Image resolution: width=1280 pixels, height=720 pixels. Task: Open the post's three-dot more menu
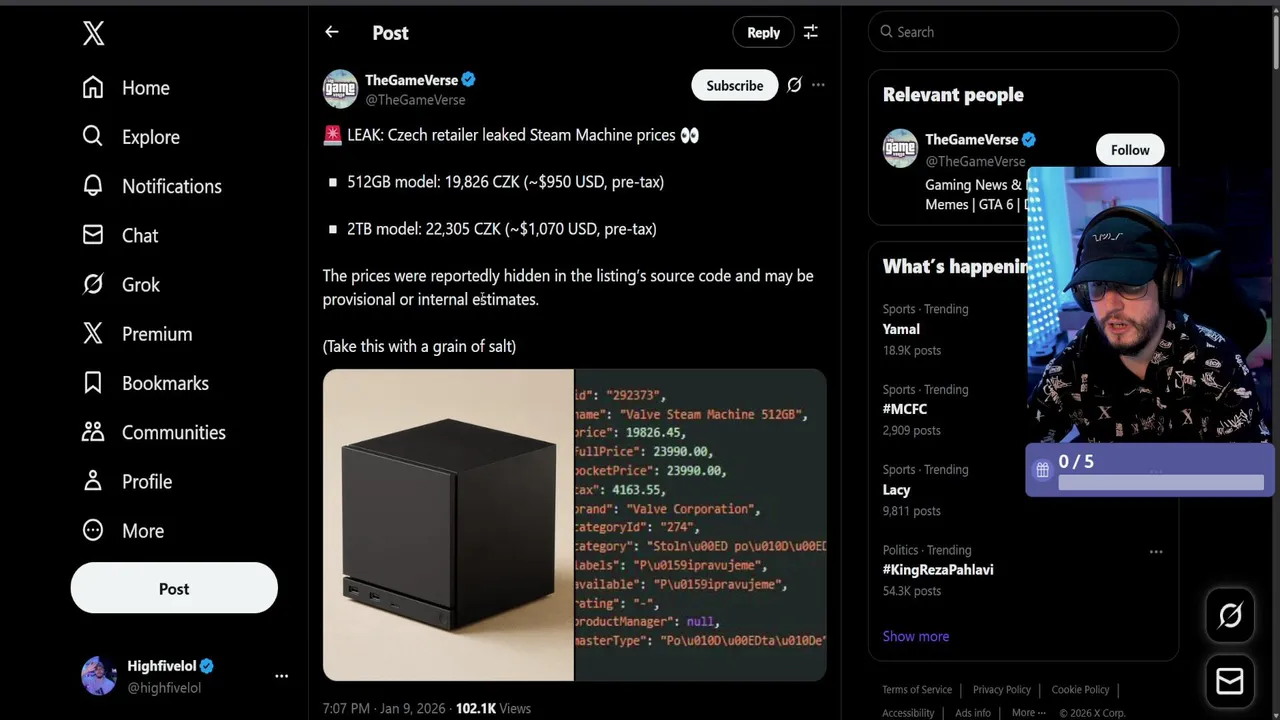coord(818,85)
